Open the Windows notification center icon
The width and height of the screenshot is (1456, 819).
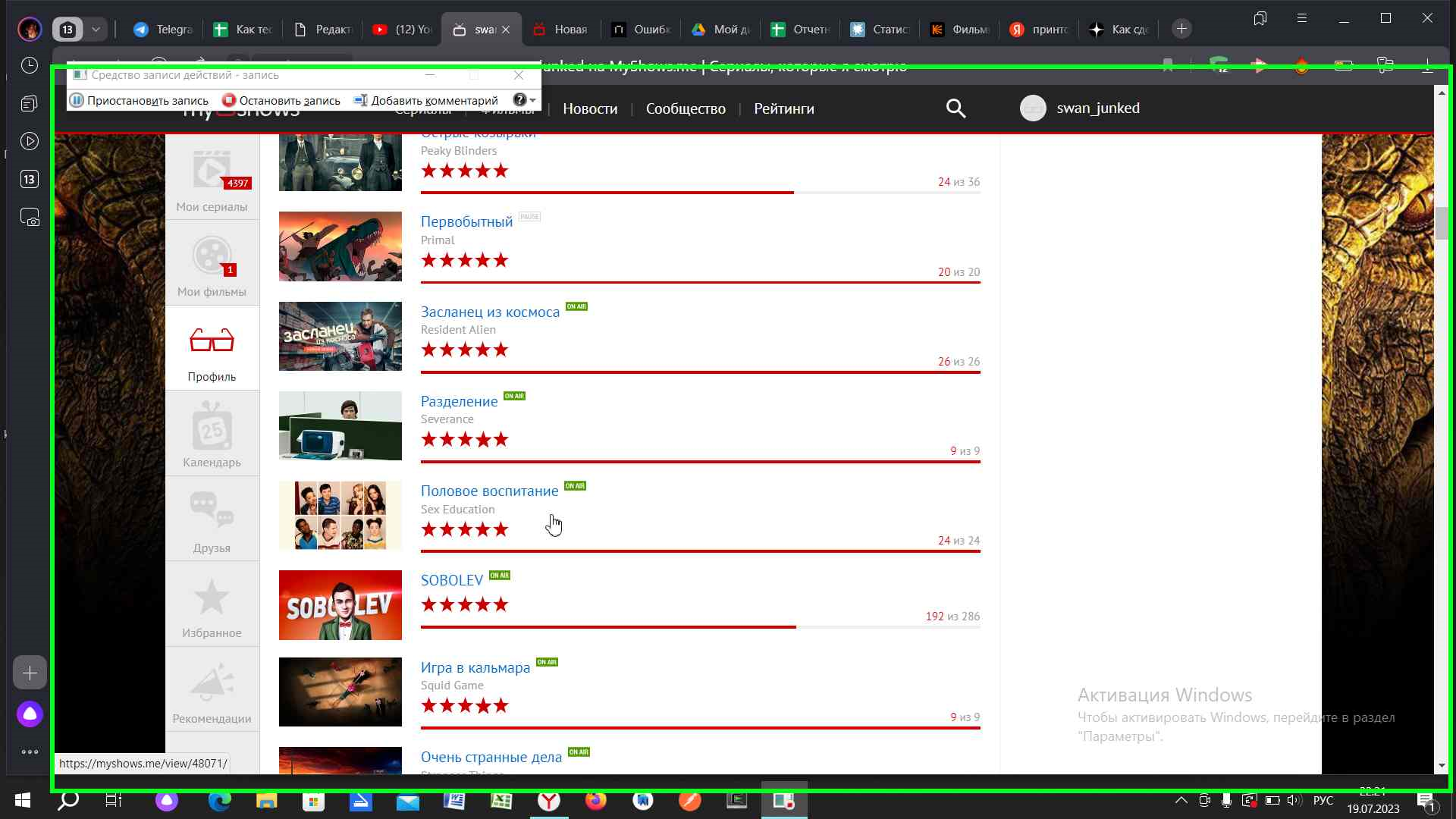(x=1426, y=801)
